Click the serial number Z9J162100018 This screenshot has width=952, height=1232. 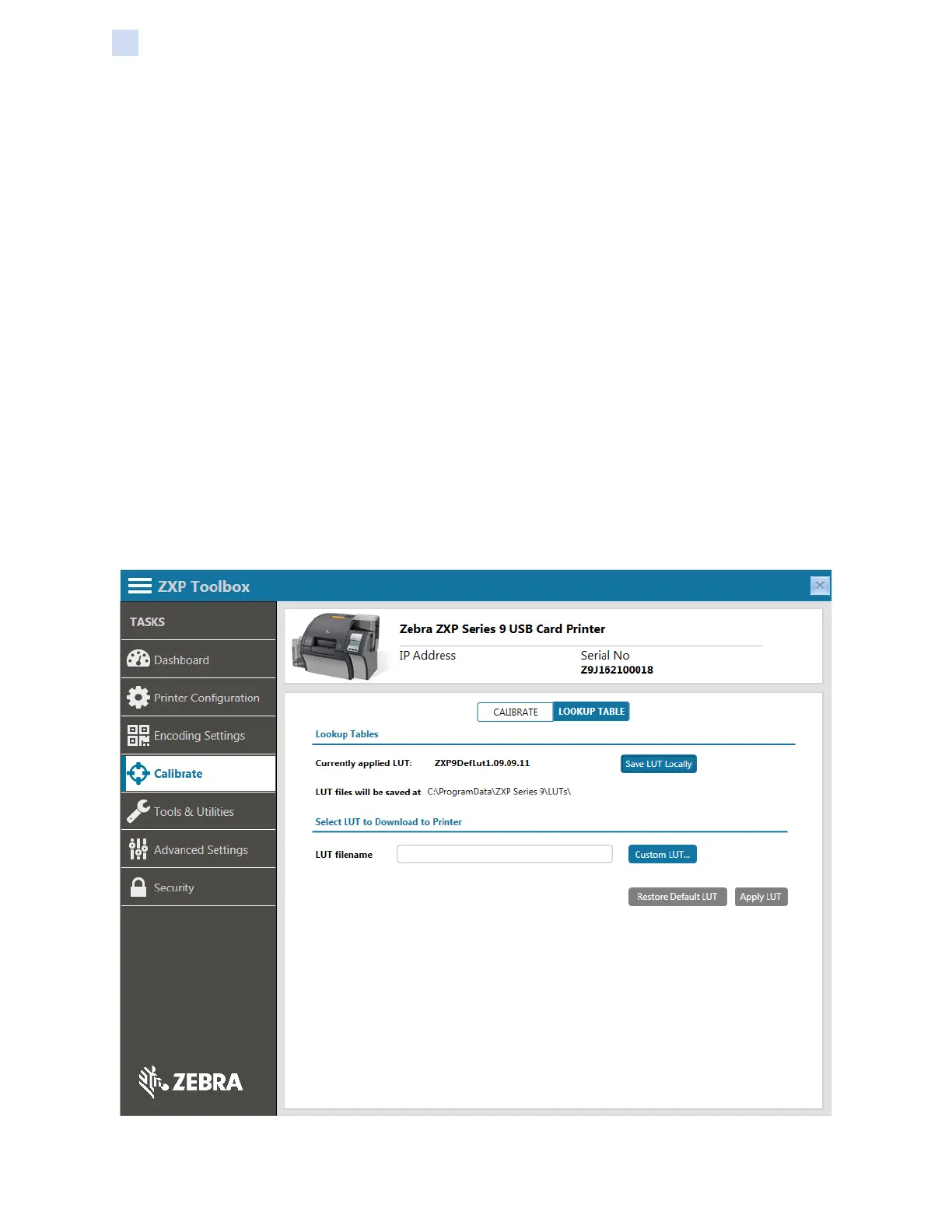click(617, 670)
